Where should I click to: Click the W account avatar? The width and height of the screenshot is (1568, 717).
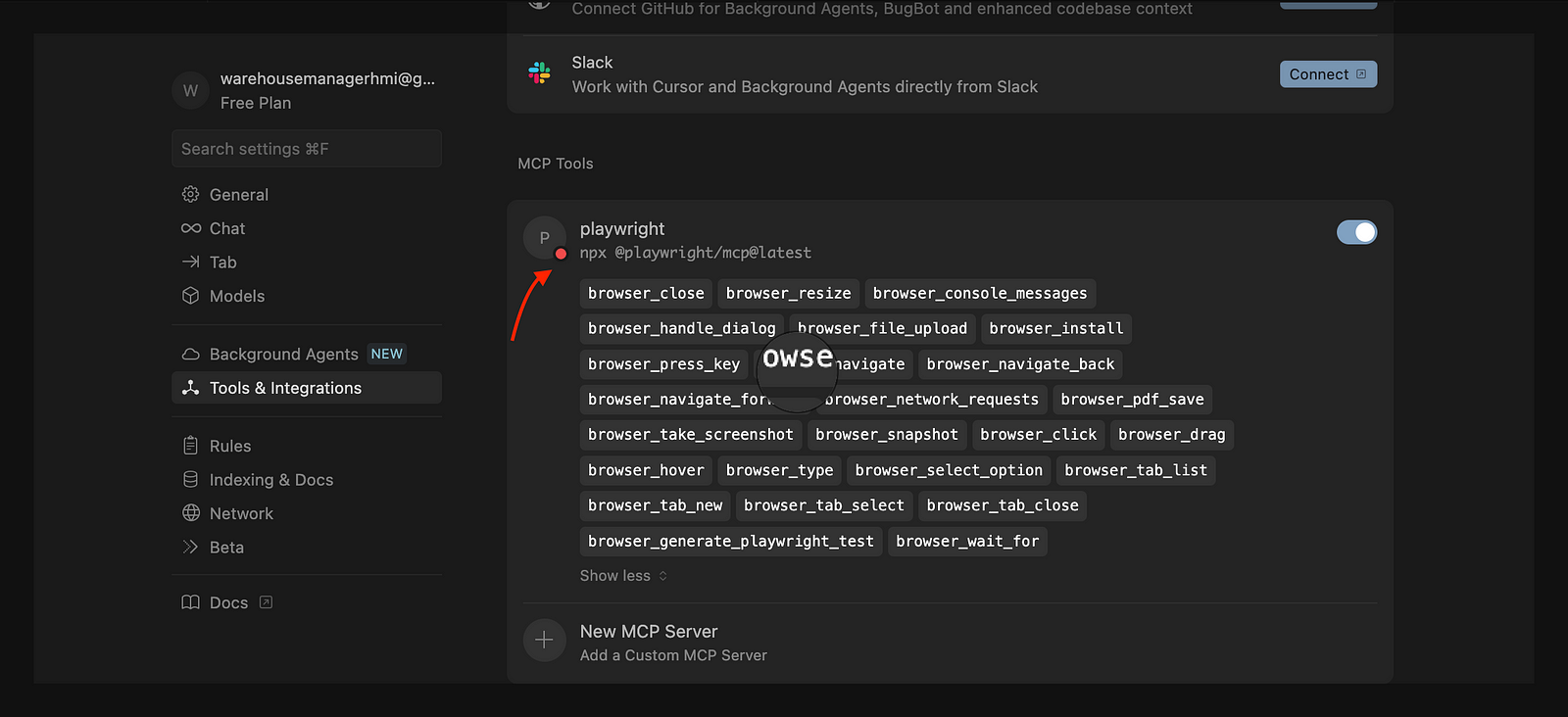pos(190,90)
